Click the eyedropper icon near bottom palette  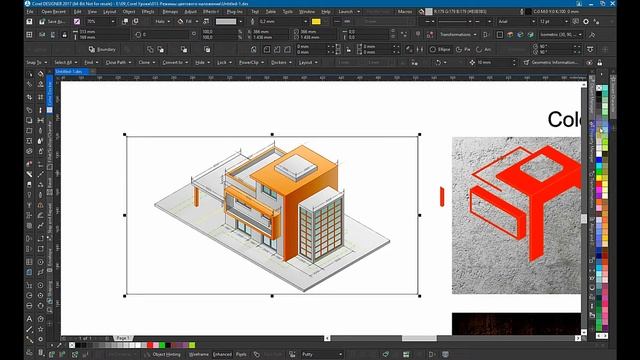(60, 345)
